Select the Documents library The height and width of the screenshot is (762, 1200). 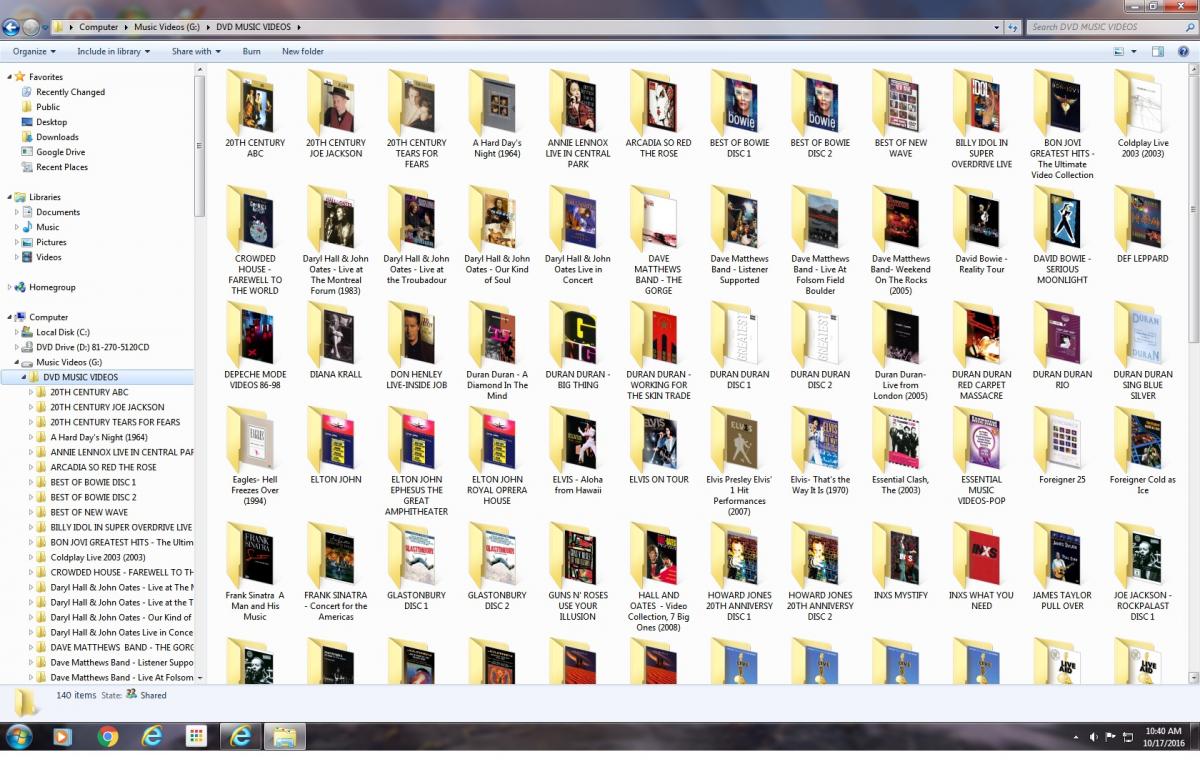(58, 212)
